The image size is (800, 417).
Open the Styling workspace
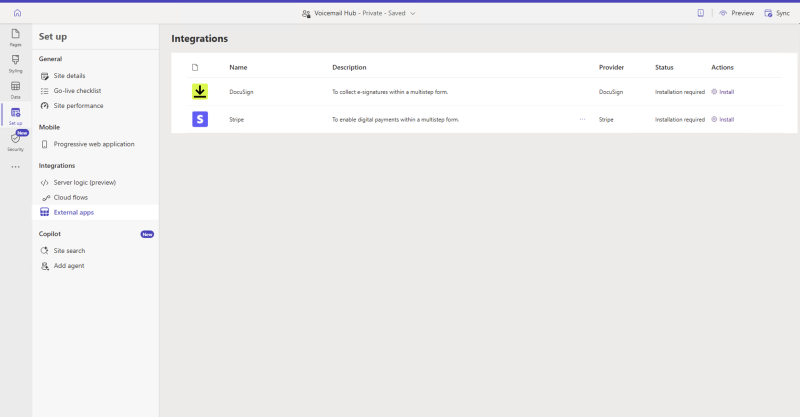16,64
